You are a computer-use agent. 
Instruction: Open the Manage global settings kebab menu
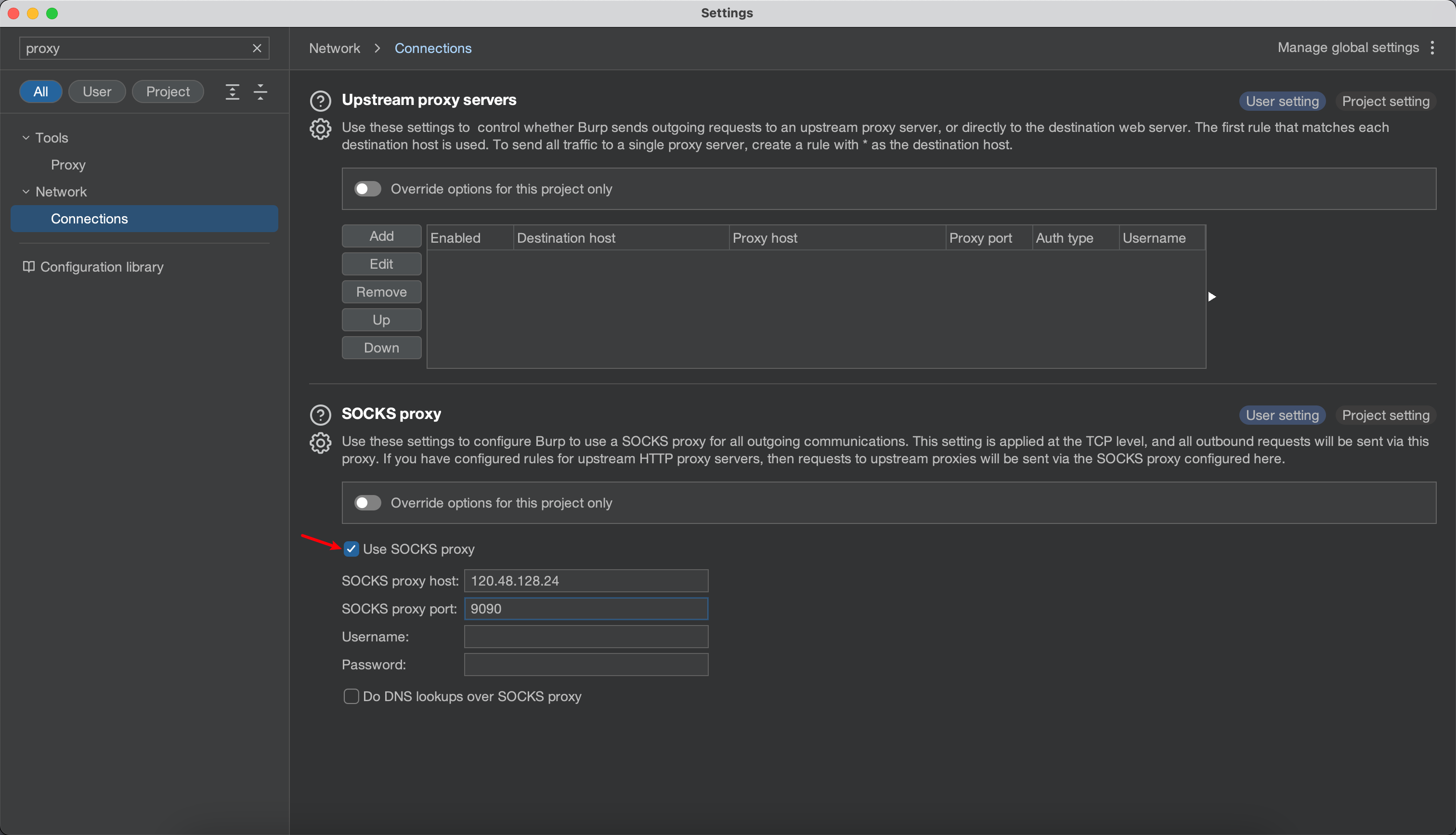(1432, 48)
